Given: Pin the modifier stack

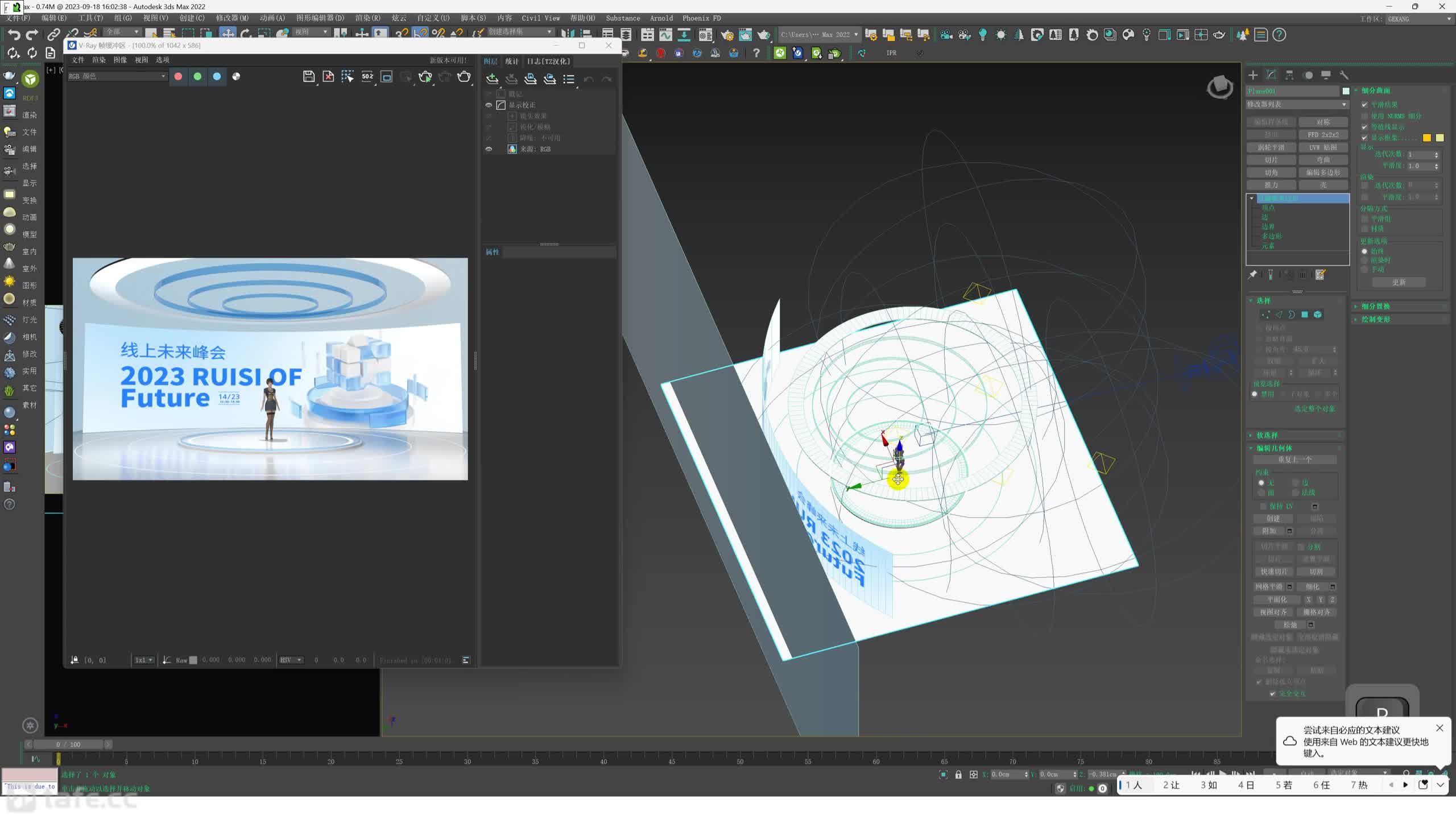Looking at the screenshot, I should pos(1252,275).
